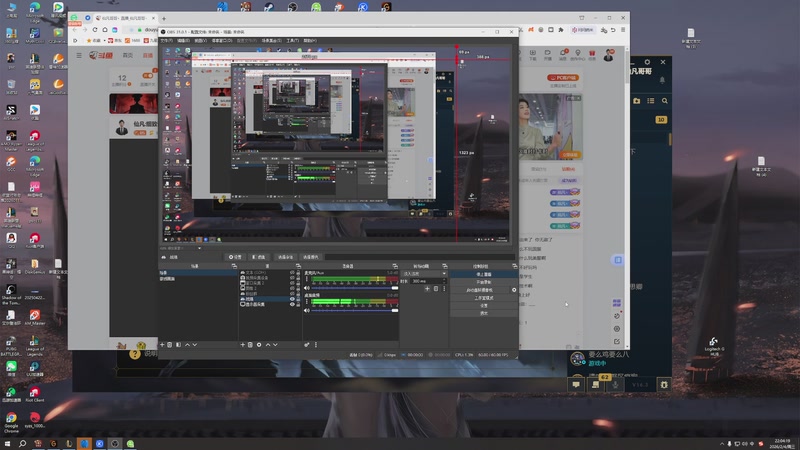Open scene filters icon in Scenes toolbar
This screenshot has height=450, width=800.
[x=178, y=345]
